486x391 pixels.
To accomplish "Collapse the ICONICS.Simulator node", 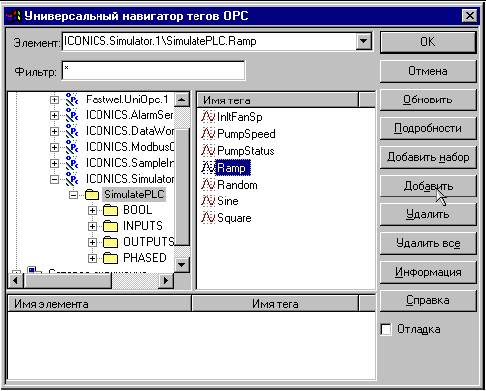I will pos(54,180).
